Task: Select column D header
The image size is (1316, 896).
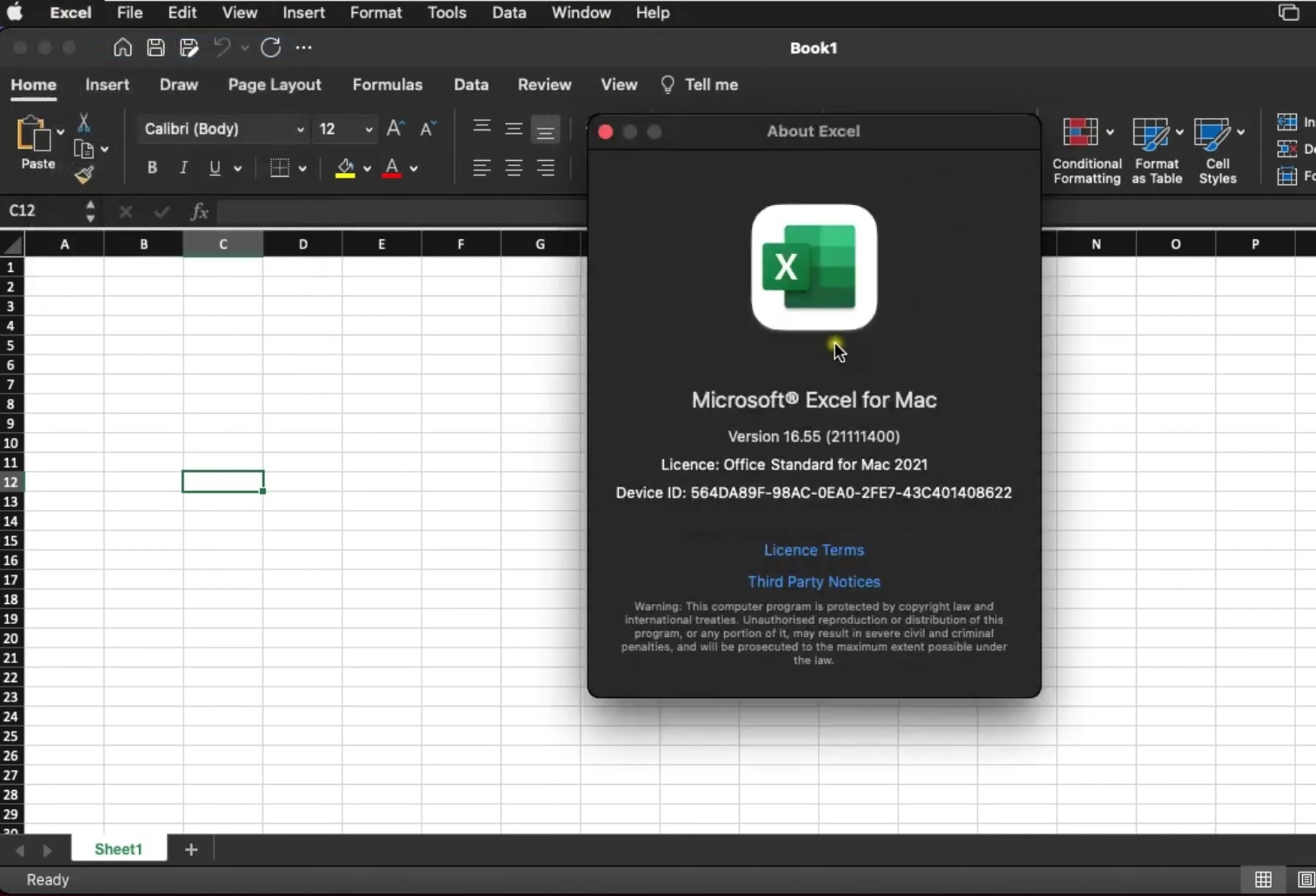Action: pyautogui.click(x=302, y=244)
